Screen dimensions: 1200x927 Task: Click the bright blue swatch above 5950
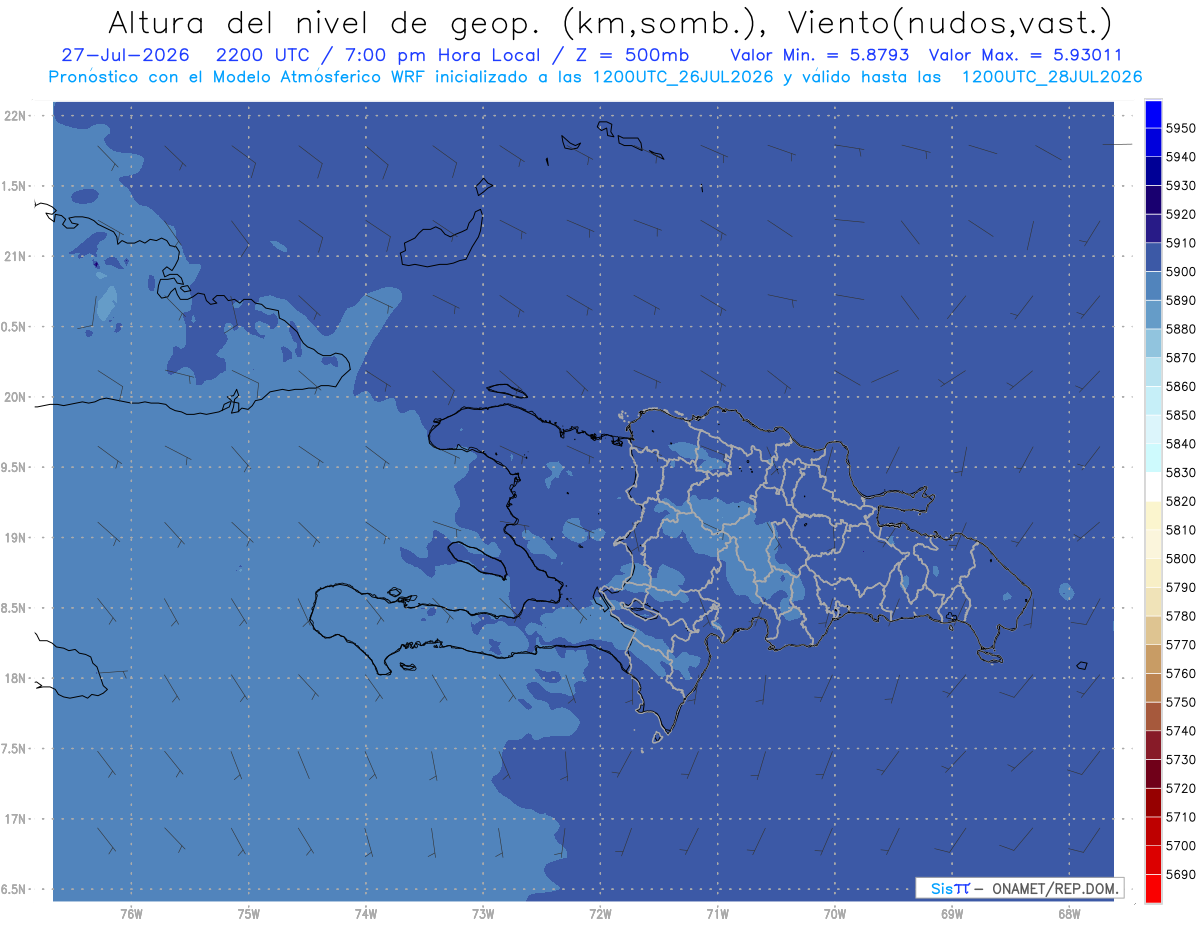point(1152,114)
